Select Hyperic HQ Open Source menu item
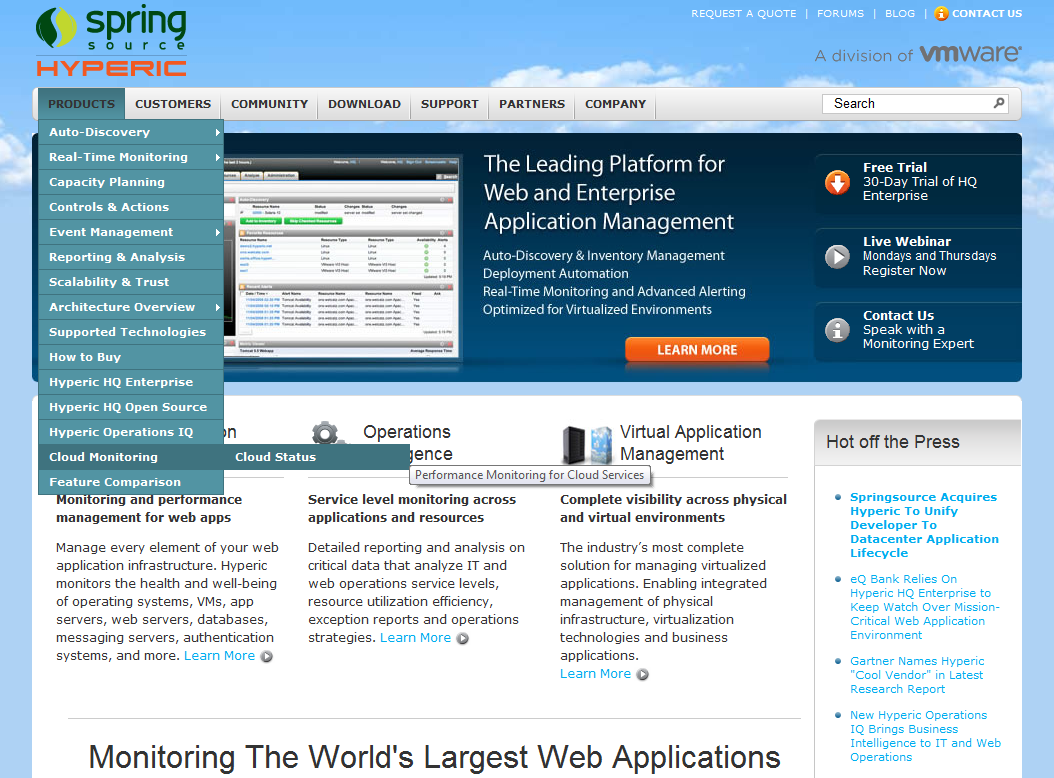Image resolution: width=1054 pixels, height=778 pixels. 131,407
